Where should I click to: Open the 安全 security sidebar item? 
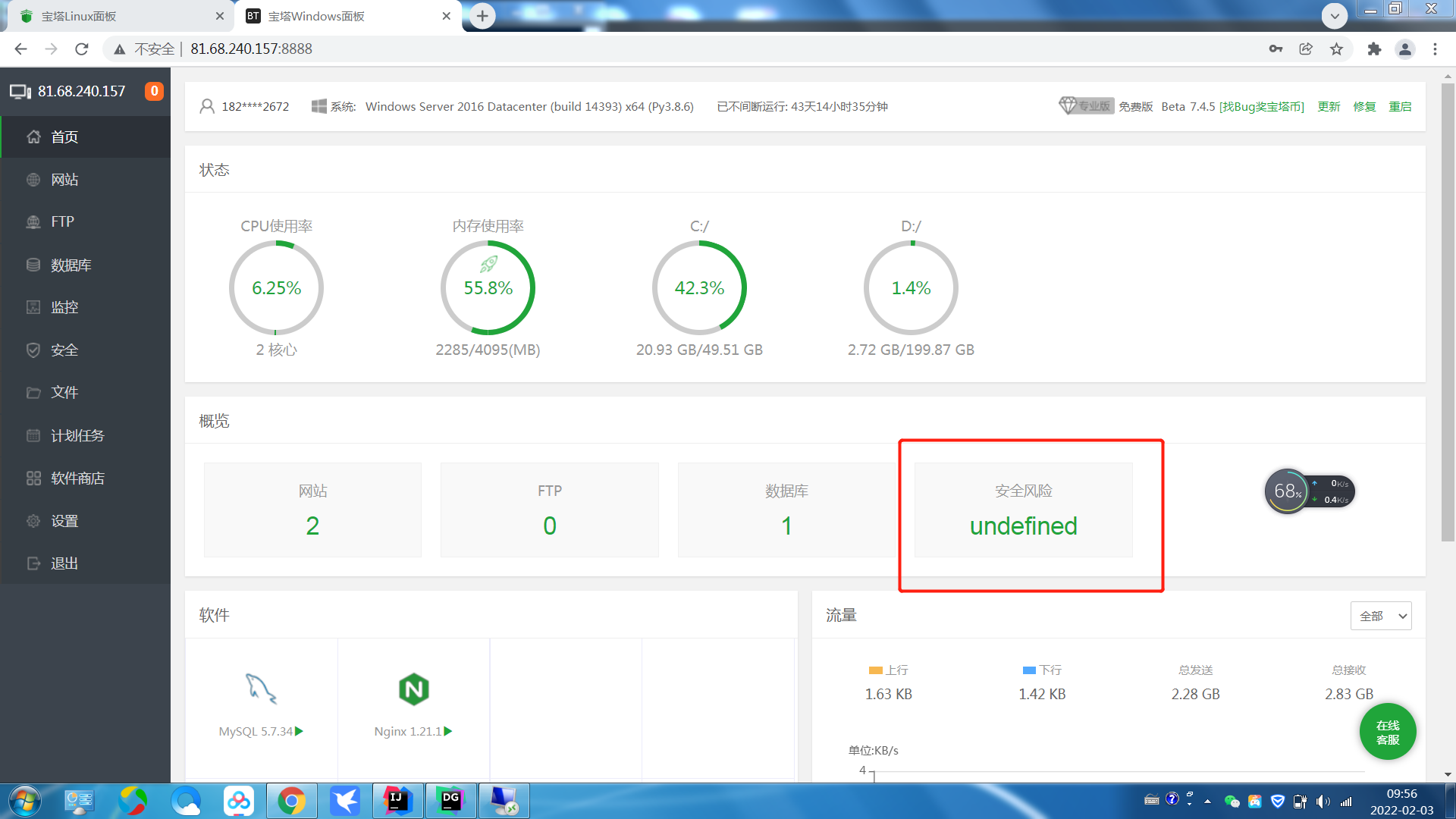coord(85,350)
